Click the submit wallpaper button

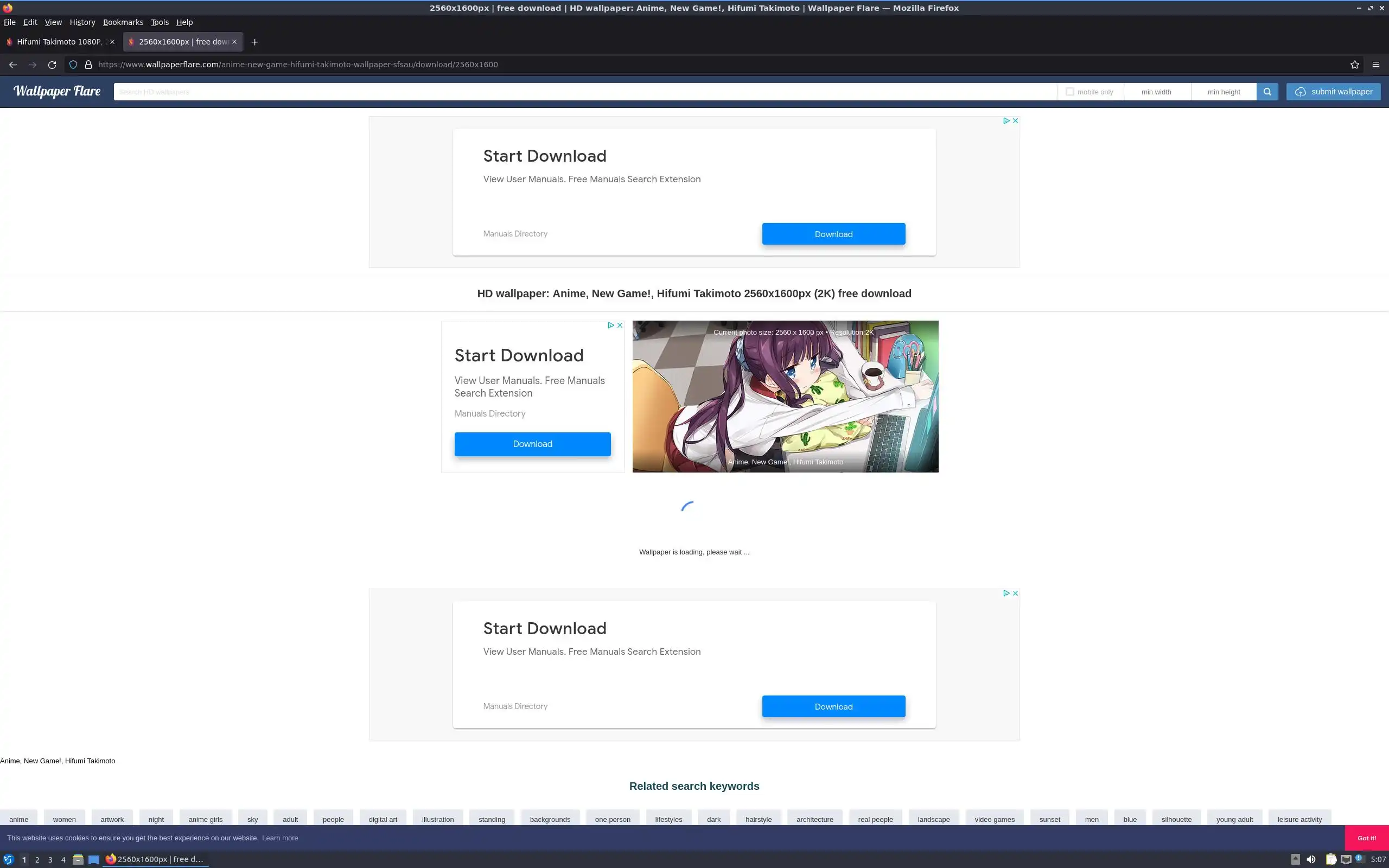[1333, 92]
